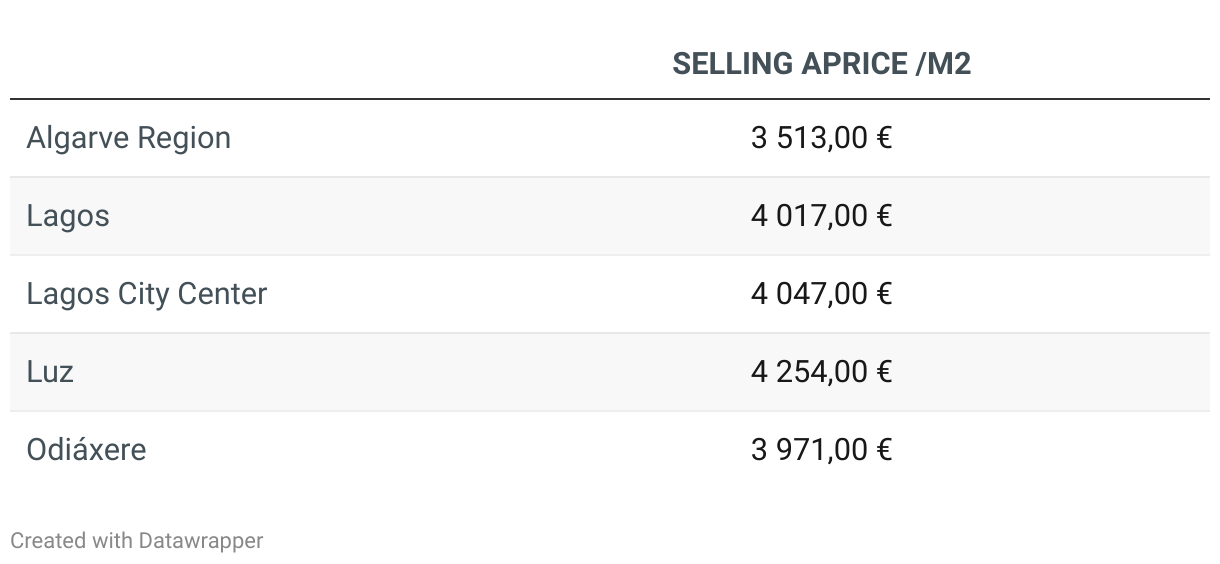Select the 4 254,00 price number
The height and width of the screenshot is (564, 1220).
click(x=809, y=372)
